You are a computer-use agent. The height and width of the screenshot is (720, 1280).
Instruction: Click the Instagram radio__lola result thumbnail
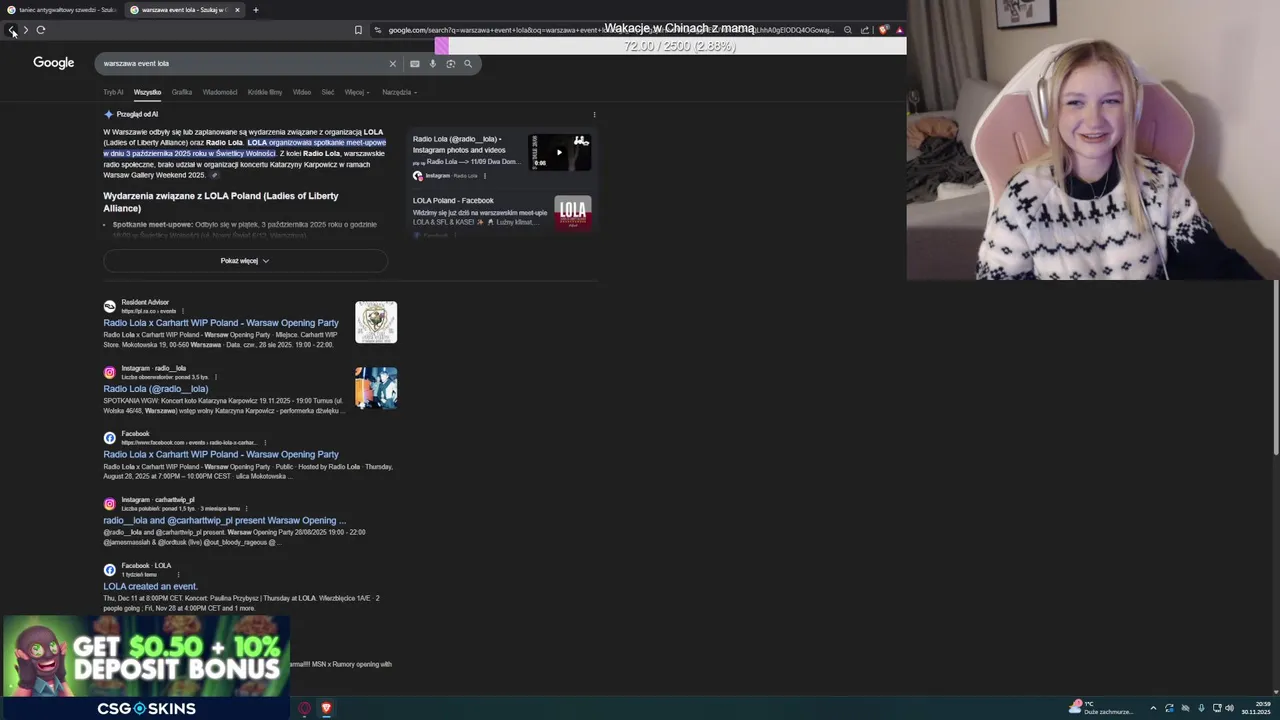point(376,388)
